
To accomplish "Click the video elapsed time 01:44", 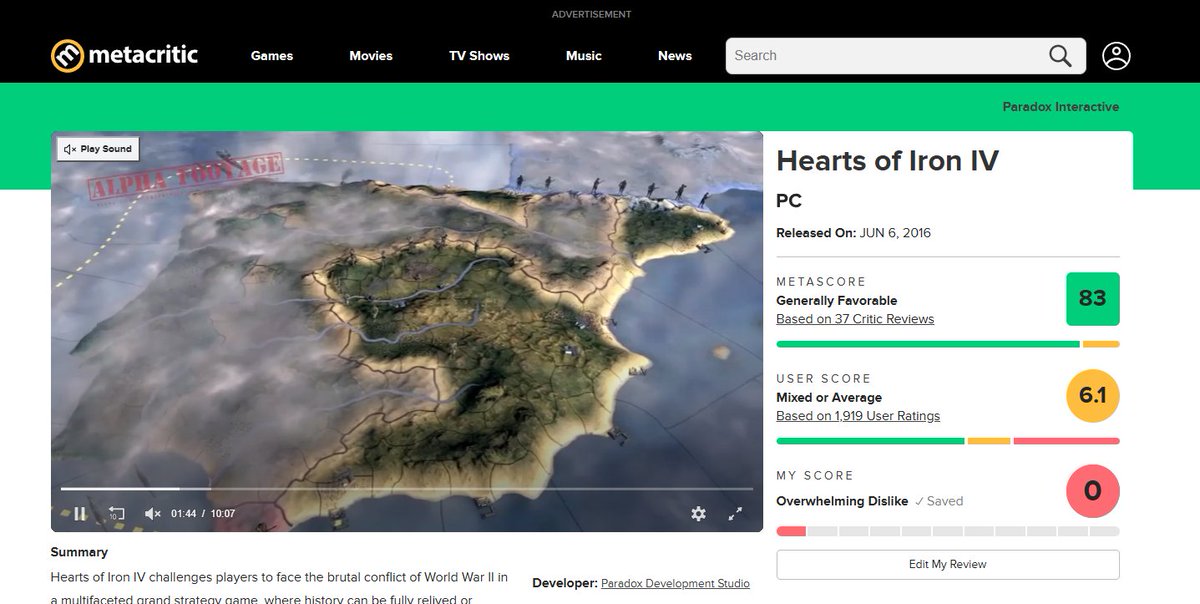I will coord(184,514).
